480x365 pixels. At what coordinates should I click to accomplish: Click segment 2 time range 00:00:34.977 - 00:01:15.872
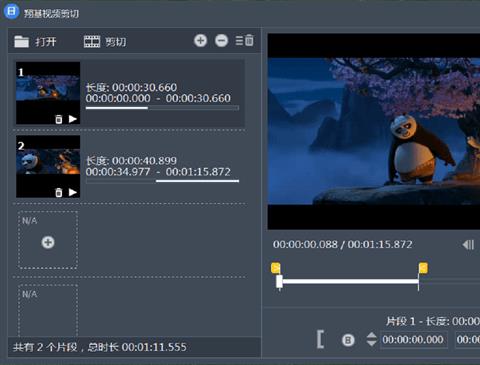(158, 172)
